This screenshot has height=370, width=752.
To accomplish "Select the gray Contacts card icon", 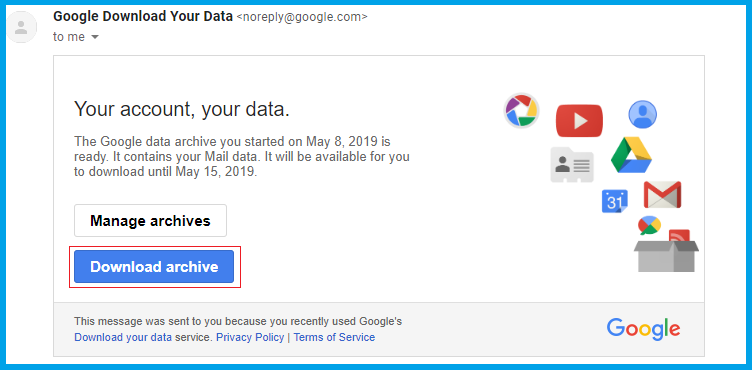I will pos(572,165).
